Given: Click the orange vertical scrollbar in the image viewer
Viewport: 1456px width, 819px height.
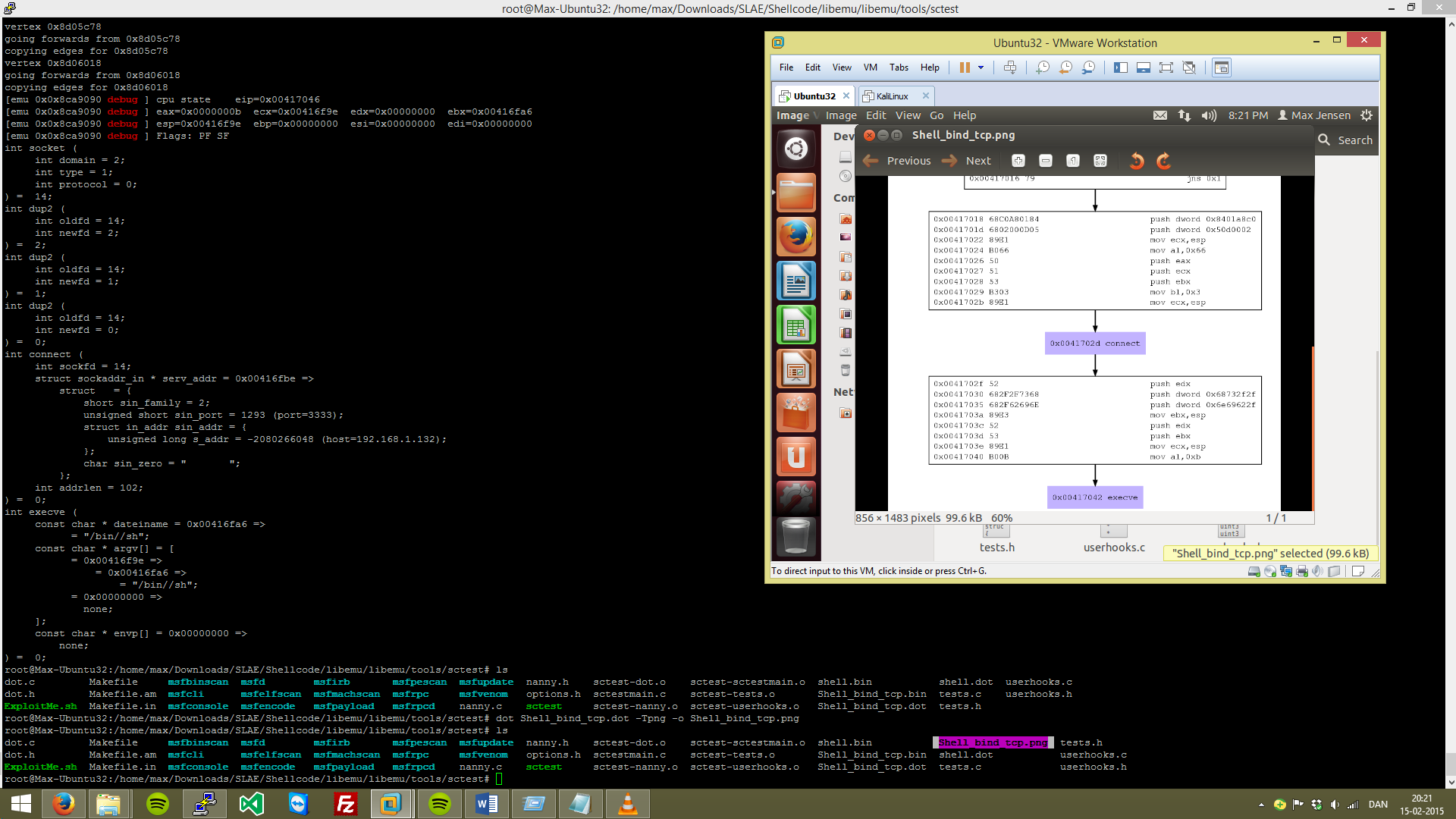Looking at the screenshot, I should pos(1313,425).
